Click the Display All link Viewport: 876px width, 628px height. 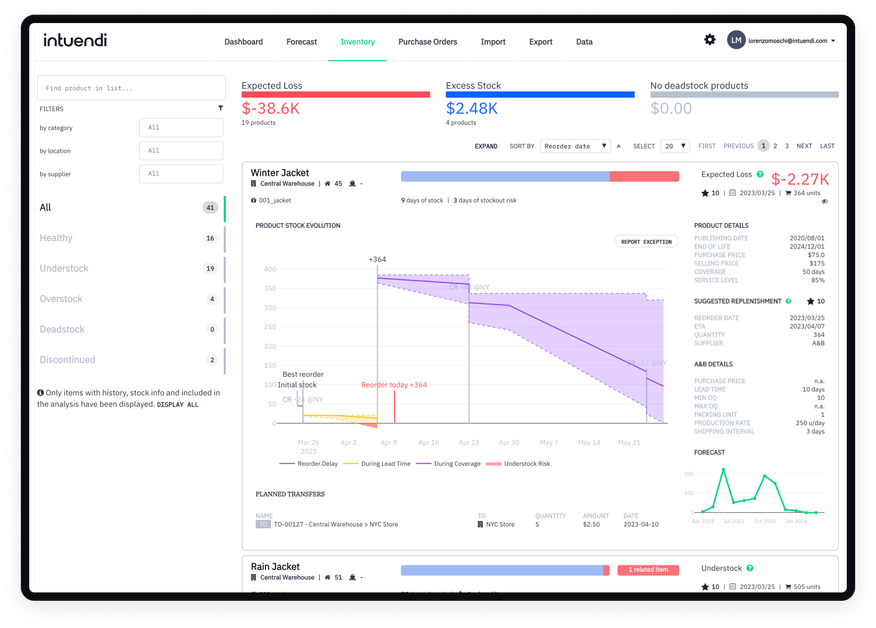[x=178, y=405]
